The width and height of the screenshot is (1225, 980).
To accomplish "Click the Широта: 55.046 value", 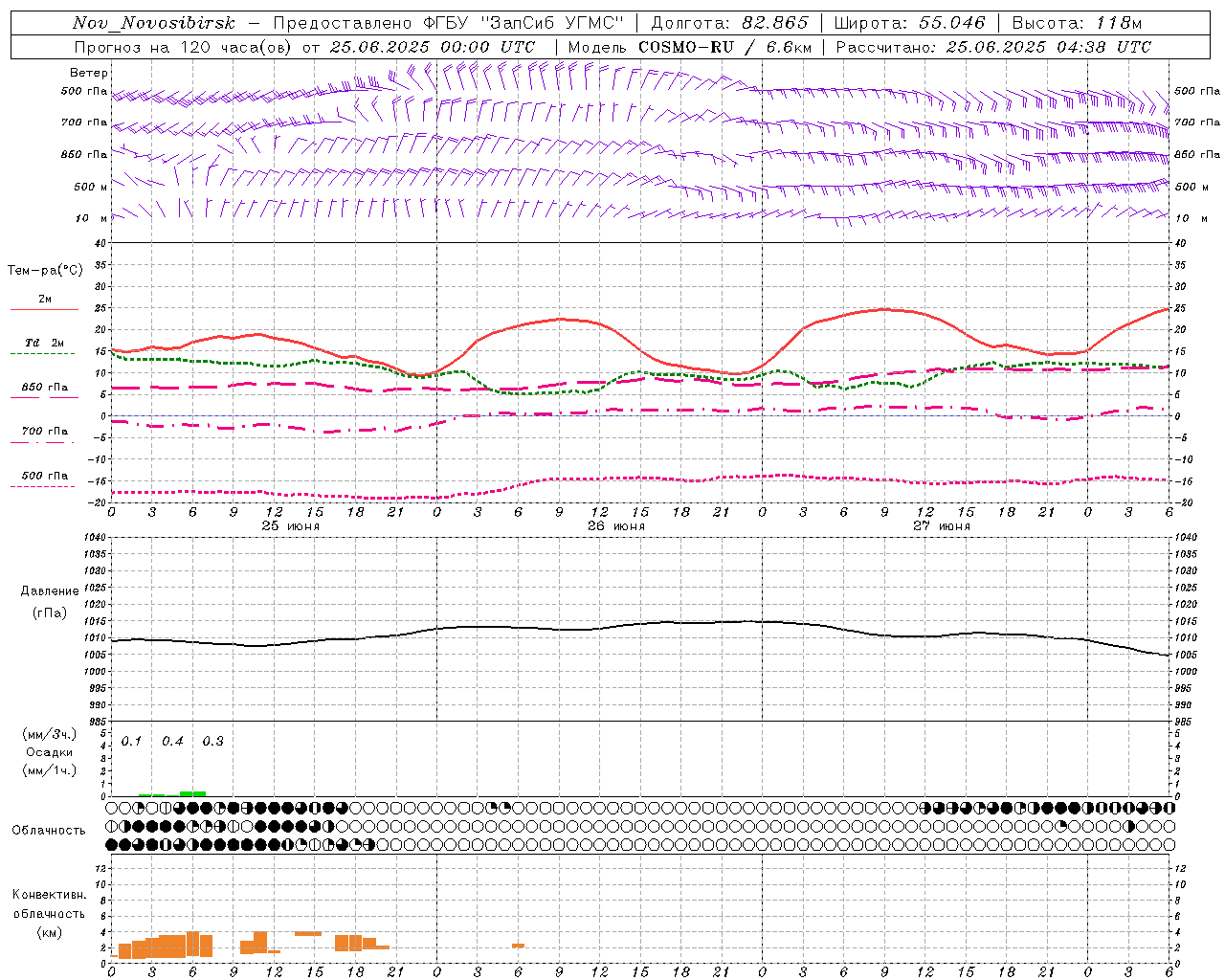I will click(x=910, y=23).
